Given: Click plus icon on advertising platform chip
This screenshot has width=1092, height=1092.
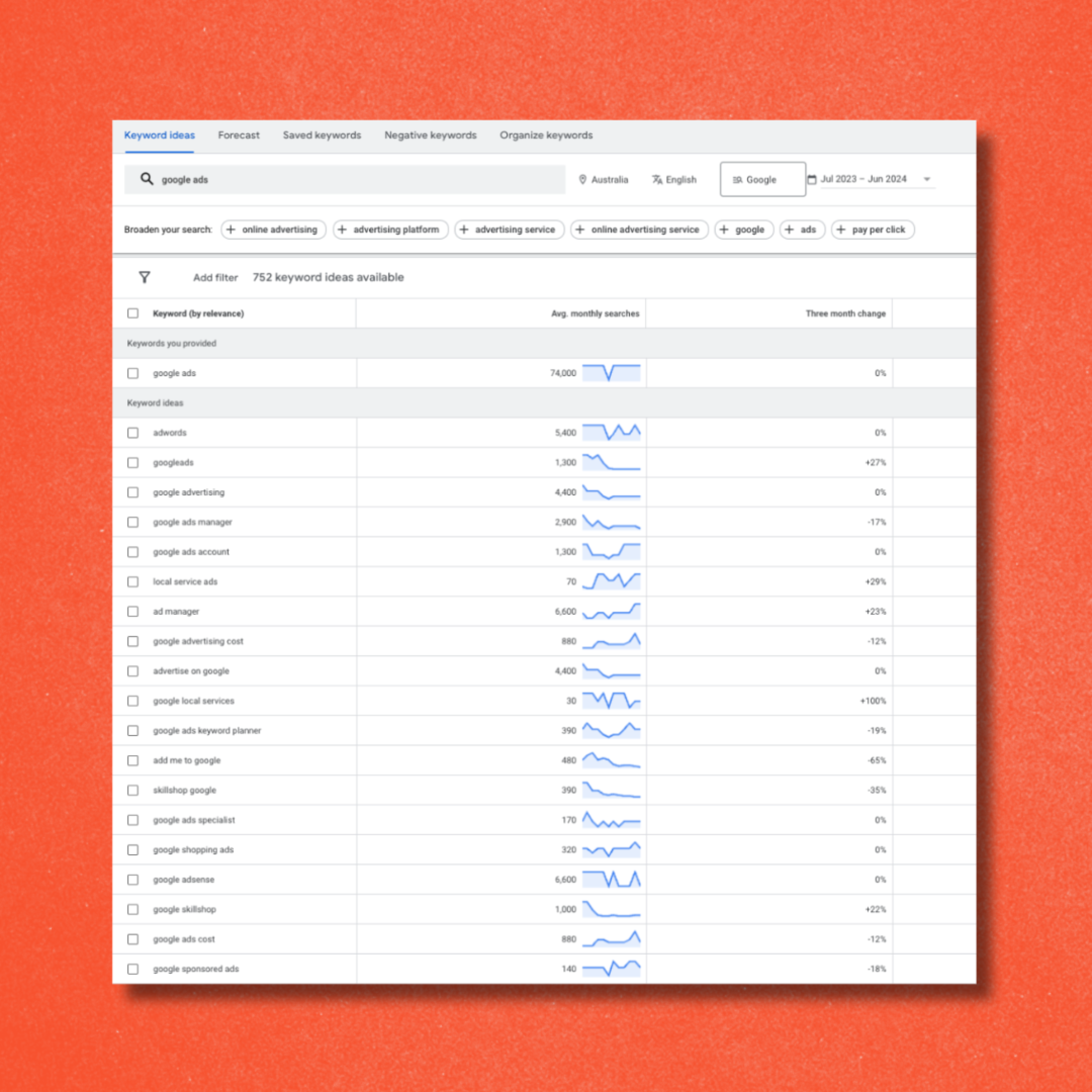Looking at the screenshot, I should [342, 229].
